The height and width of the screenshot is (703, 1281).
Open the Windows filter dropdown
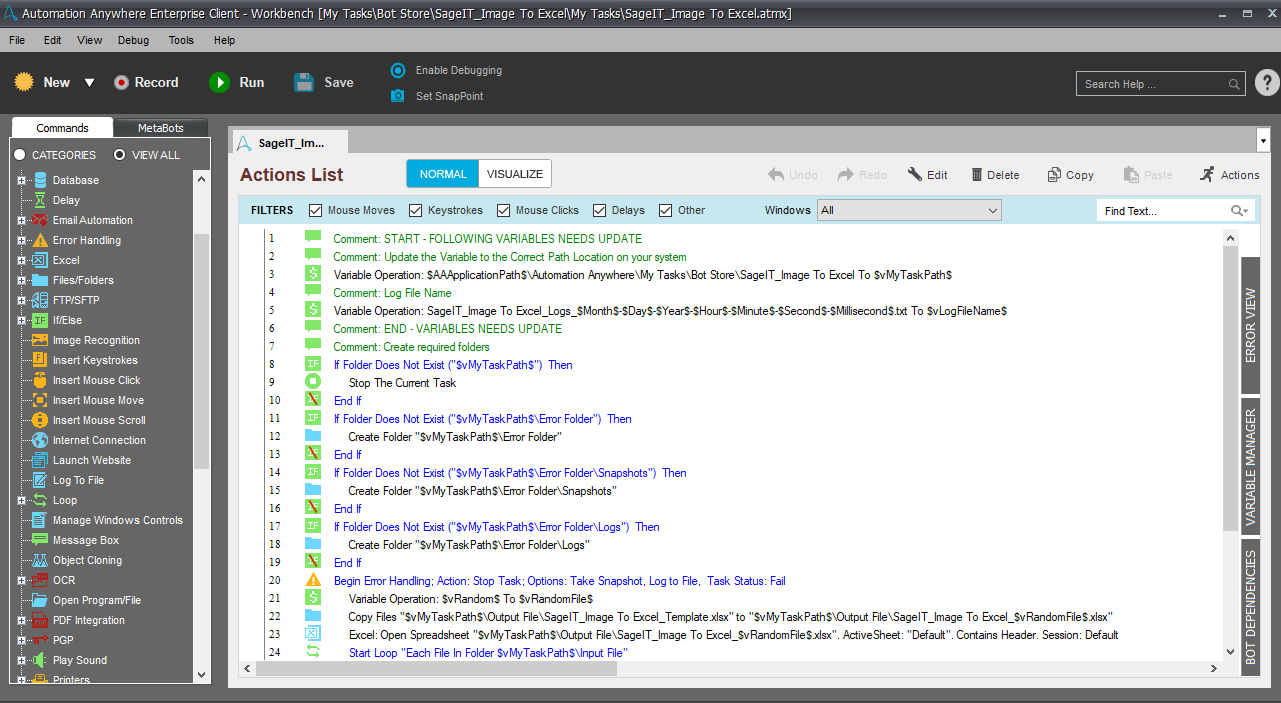pos(908,211)
